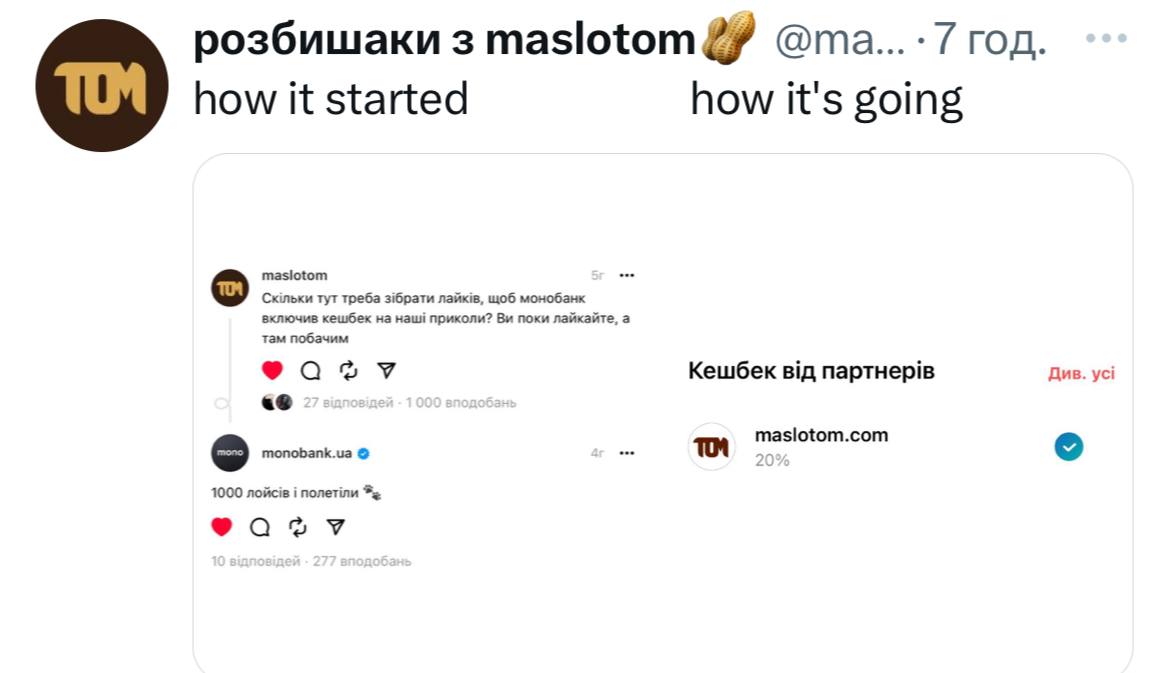
Task: Toggle the maslotom.com 20% cashback checkmark
Action: pyautogui.click(x=1068, y=446)
